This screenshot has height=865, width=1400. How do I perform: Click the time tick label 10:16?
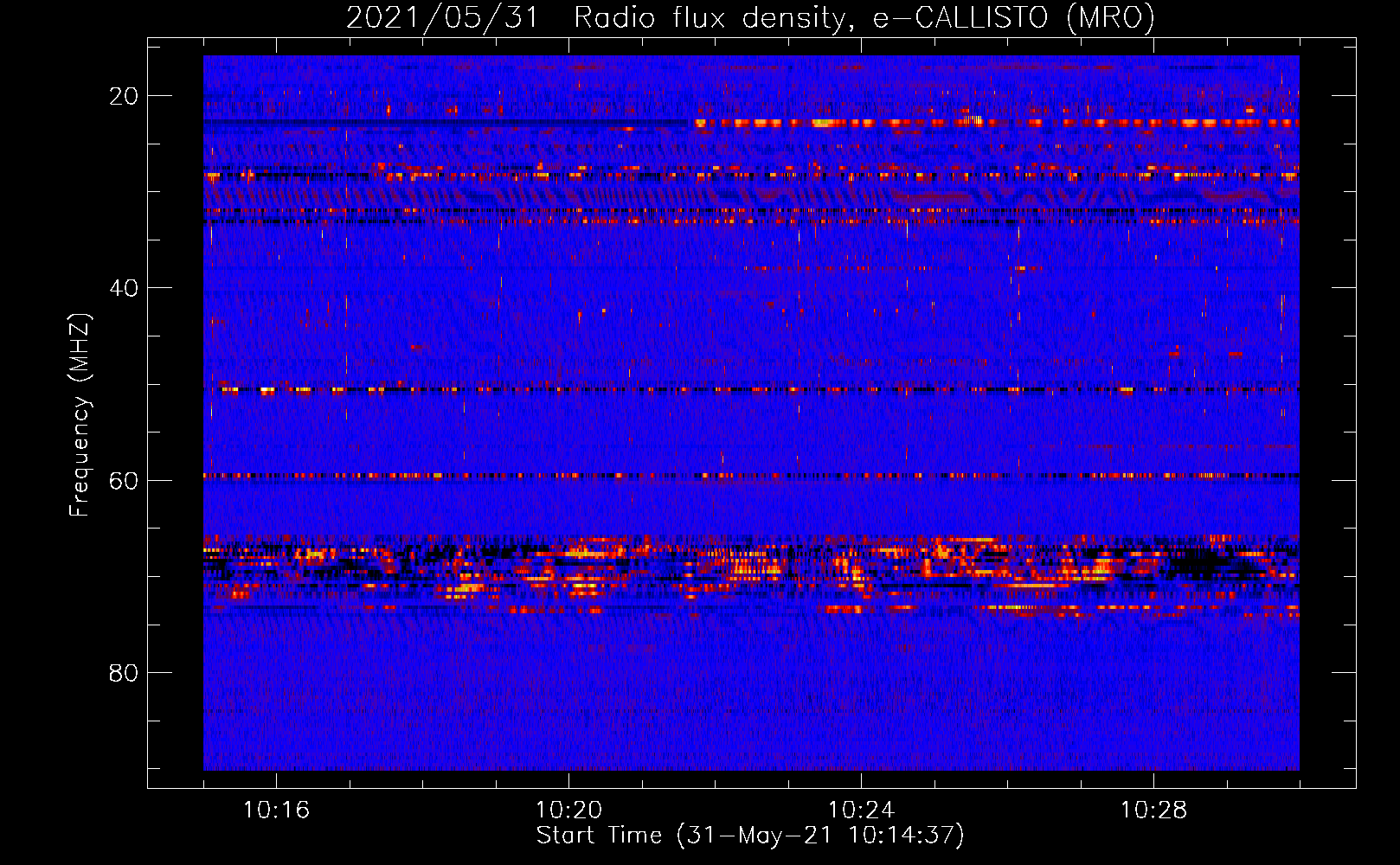tap(276, 811)
